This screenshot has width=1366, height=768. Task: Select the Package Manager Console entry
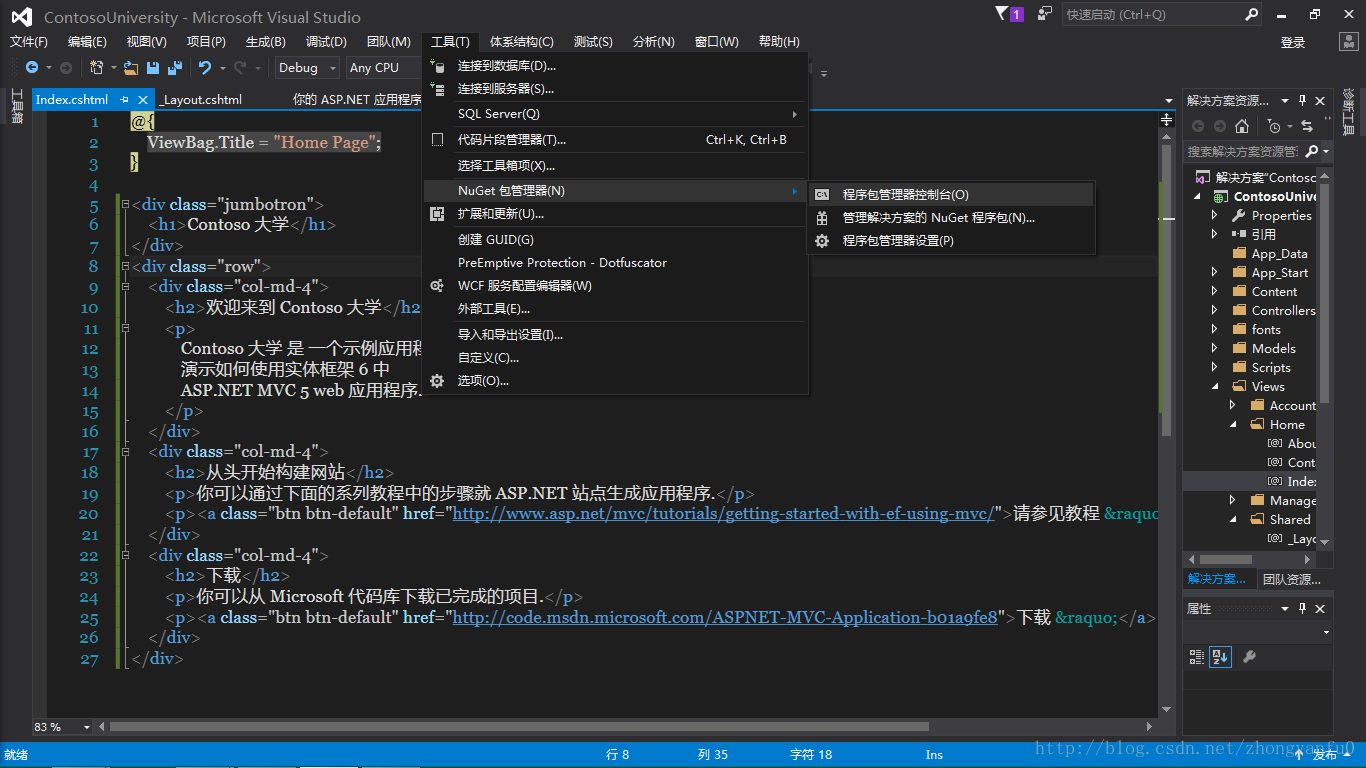coord(950,195)
